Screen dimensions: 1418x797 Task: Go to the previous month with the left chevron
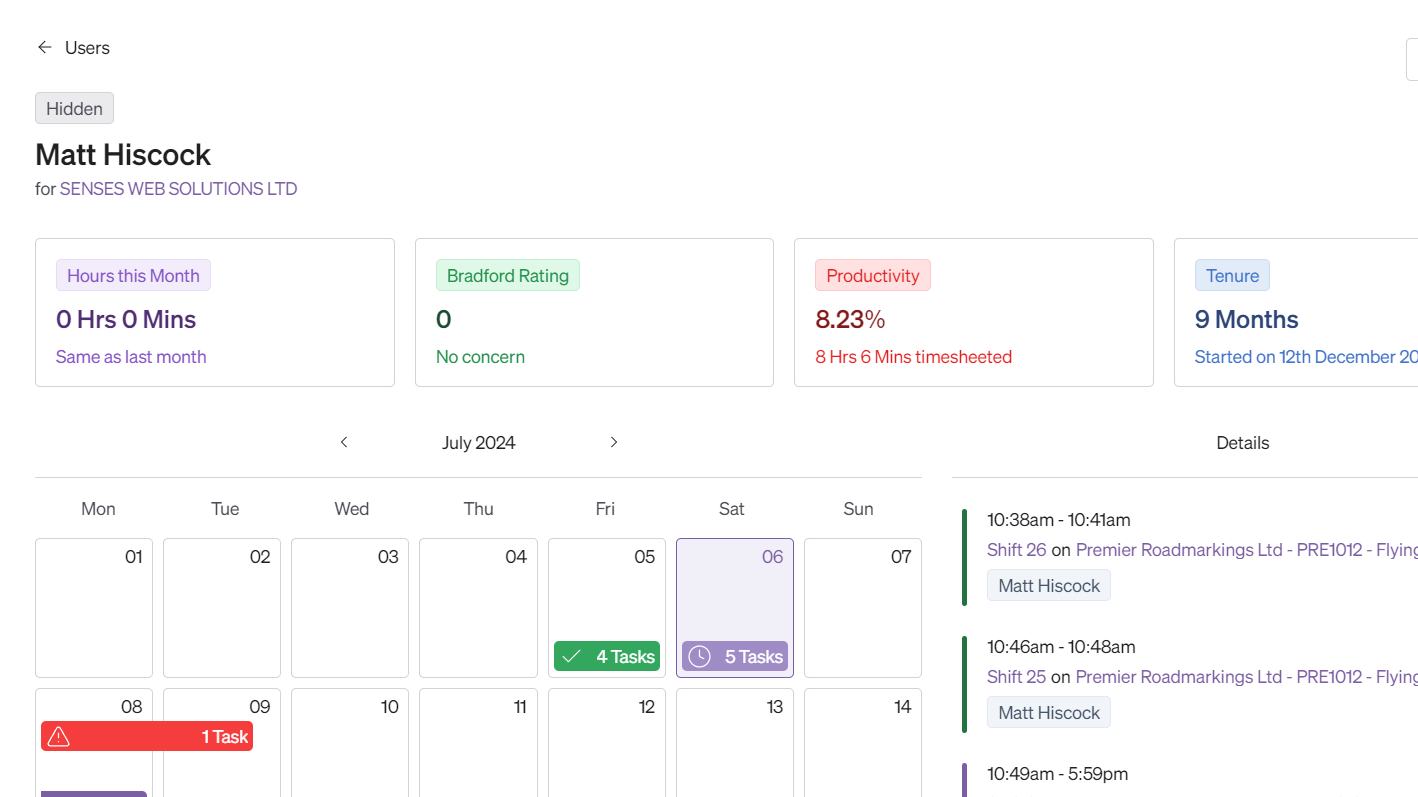pos(344,441)
